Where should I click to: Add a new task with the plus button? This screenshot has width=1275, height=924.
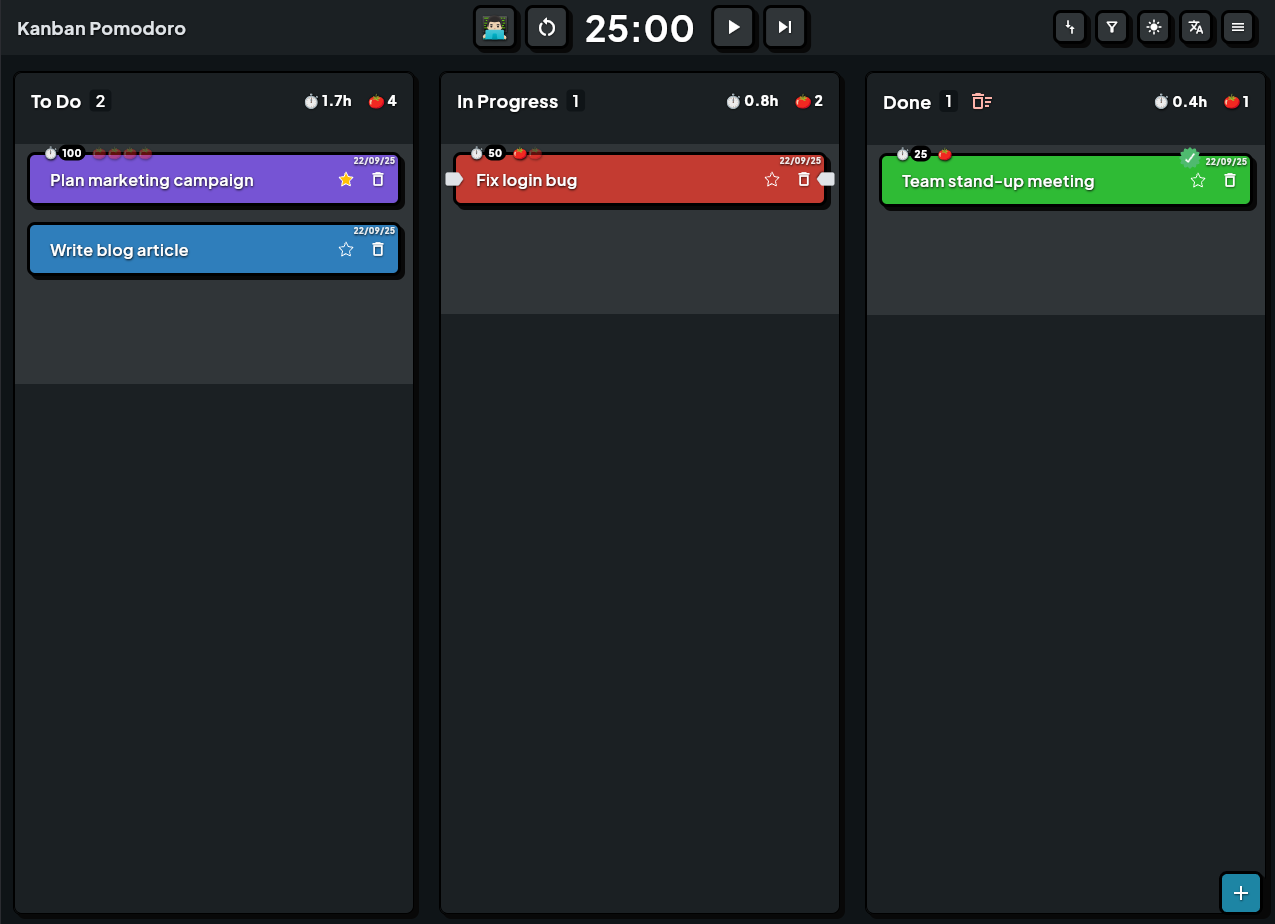click(1241, 892)
